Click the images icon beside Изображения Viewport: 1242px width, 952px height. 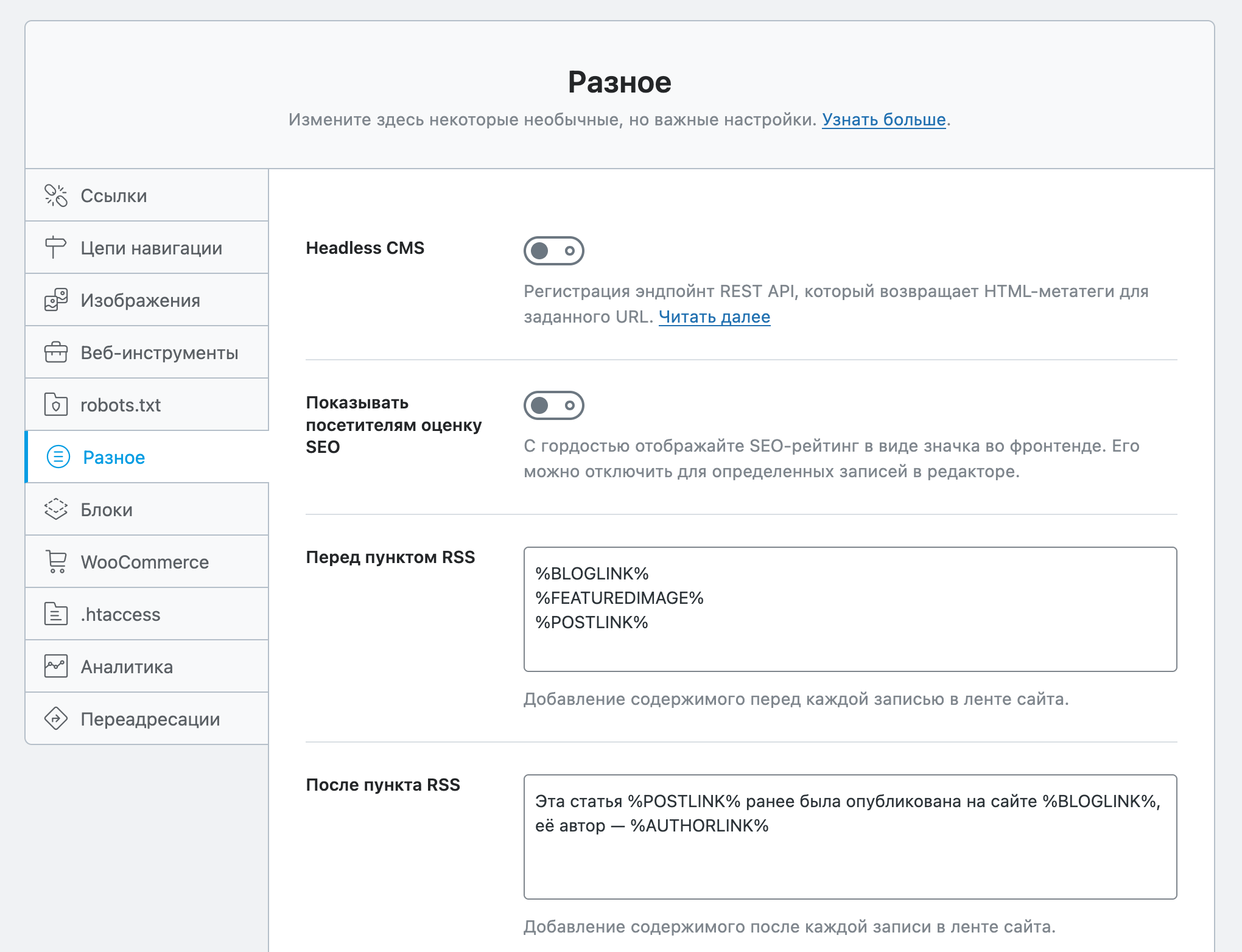[56, 300]
